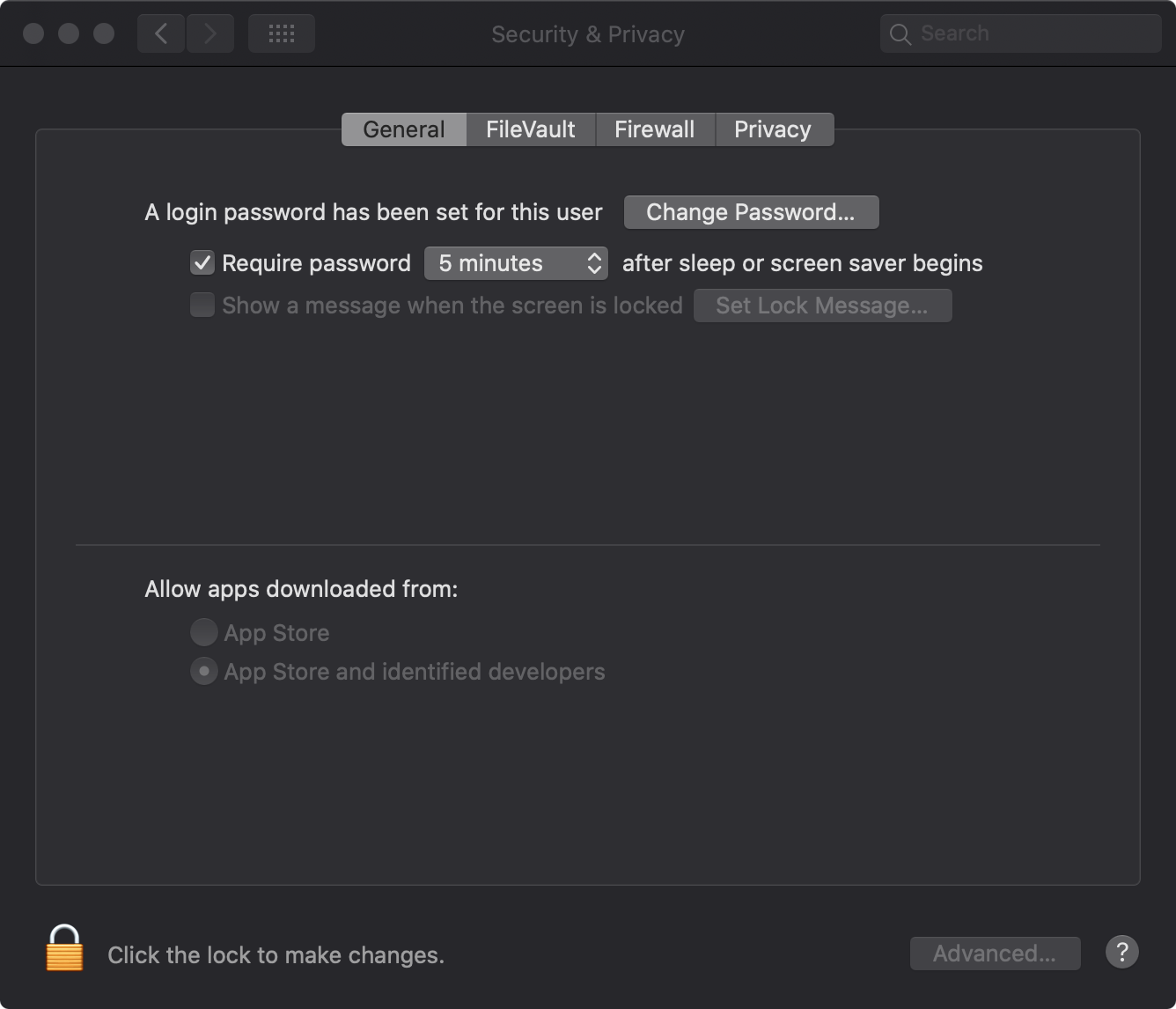Click the red close window button
This screenshot has height=1009, width=1176.
[33, 33]
